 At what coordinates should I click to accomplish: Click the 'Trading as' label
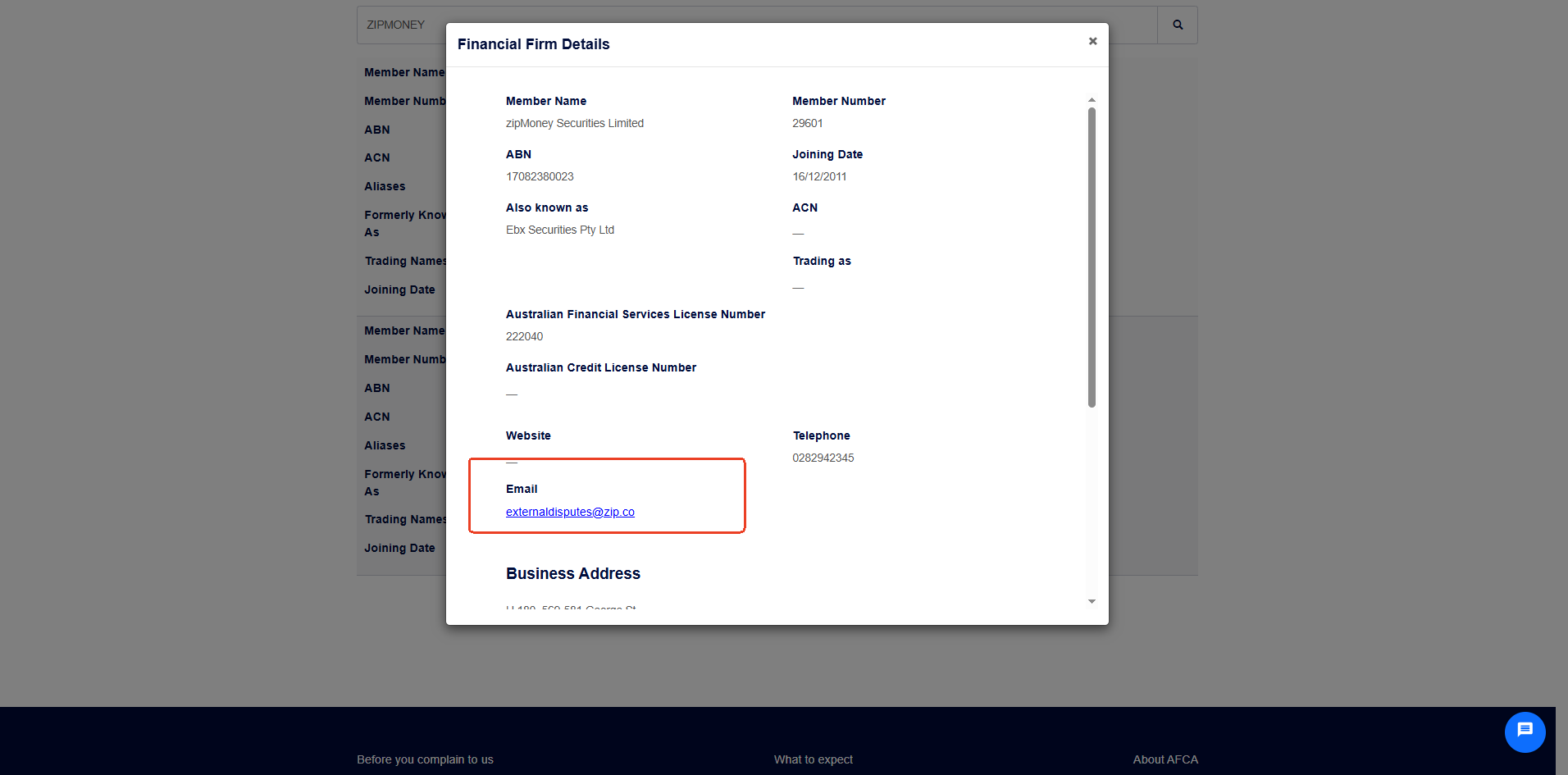coord(822,261)
